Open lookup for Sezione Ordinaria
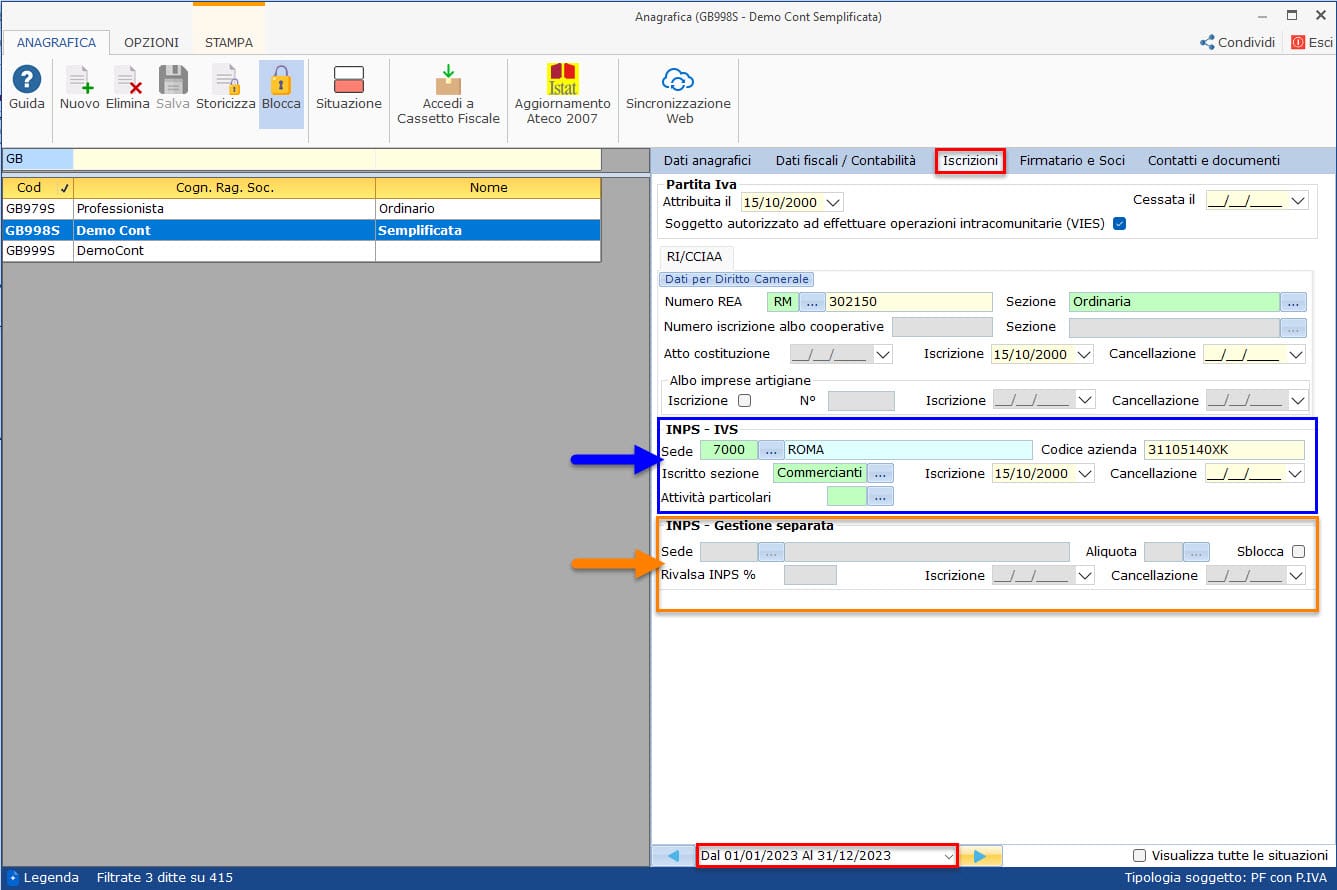This screenshot has width=1337, height=890. (x=1293, y=302)
